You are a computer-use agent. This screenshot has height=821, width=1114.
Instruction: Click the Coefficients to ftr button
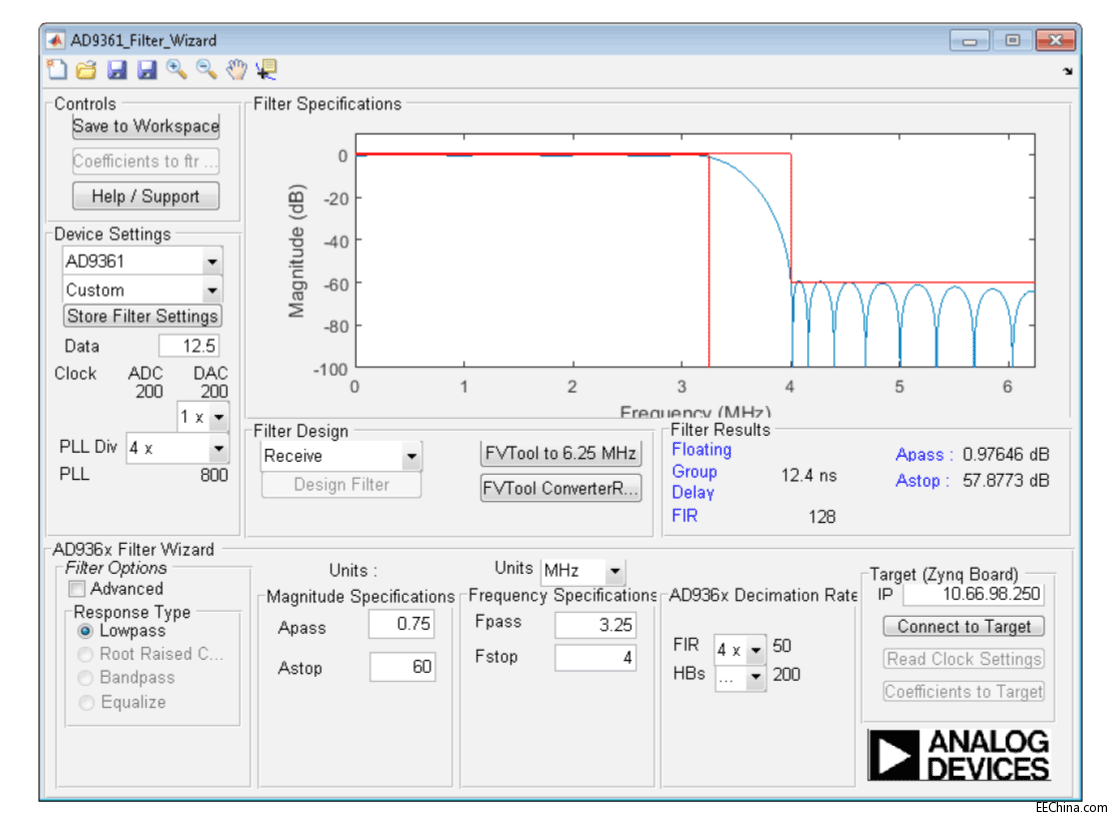pyautogui.click(x=146, y=161)
